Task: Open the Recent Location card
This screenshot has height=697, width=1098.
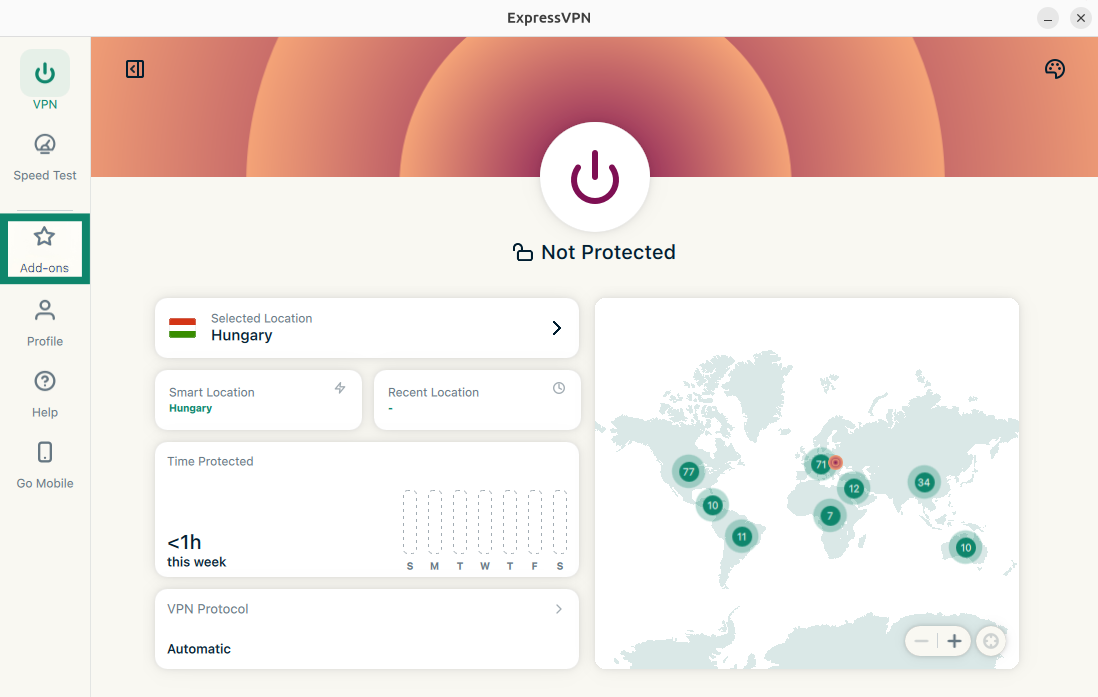Action: click(477, 400)
